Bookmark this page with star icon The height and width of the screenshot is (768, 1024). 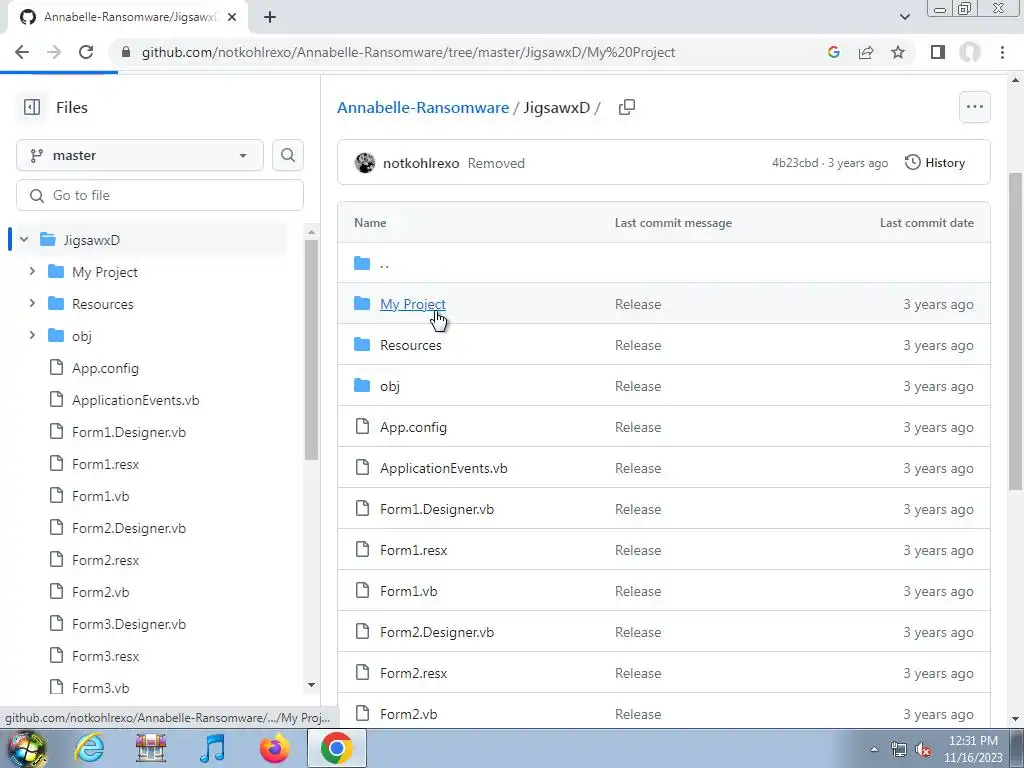point(898,52)
